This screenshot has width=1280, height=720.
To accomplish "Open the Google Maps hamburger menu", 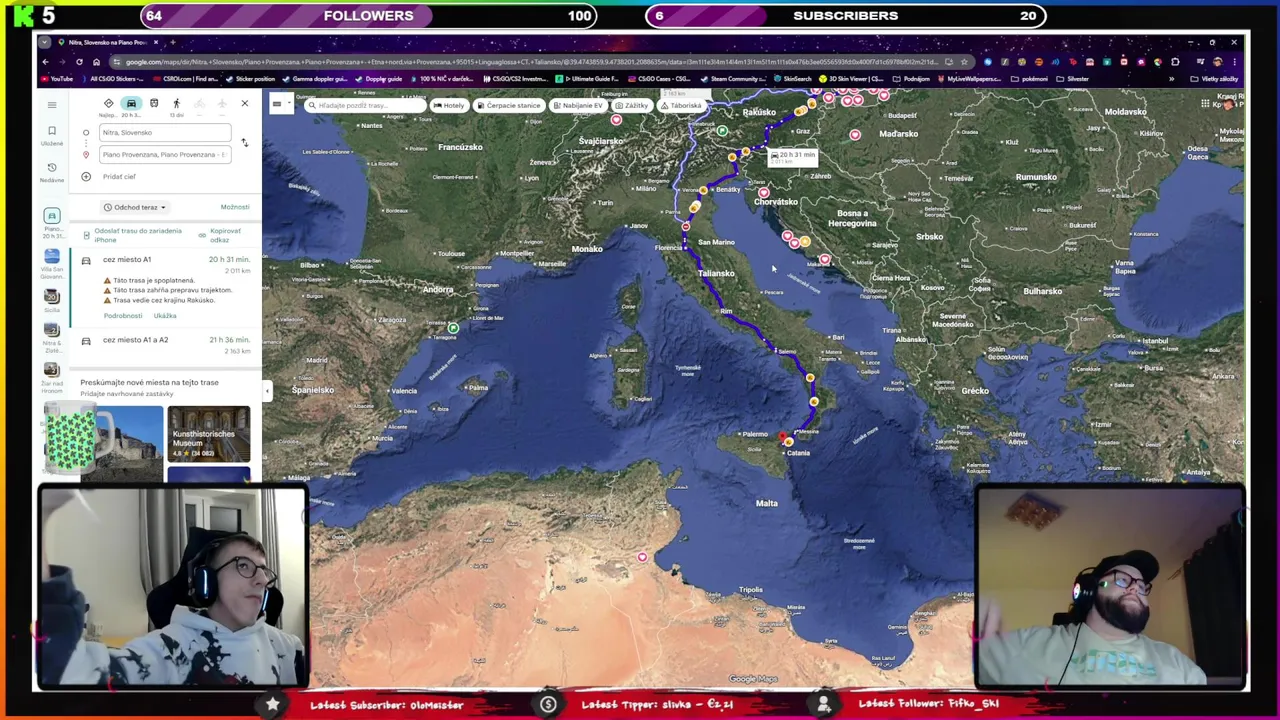I will (52, 104).
